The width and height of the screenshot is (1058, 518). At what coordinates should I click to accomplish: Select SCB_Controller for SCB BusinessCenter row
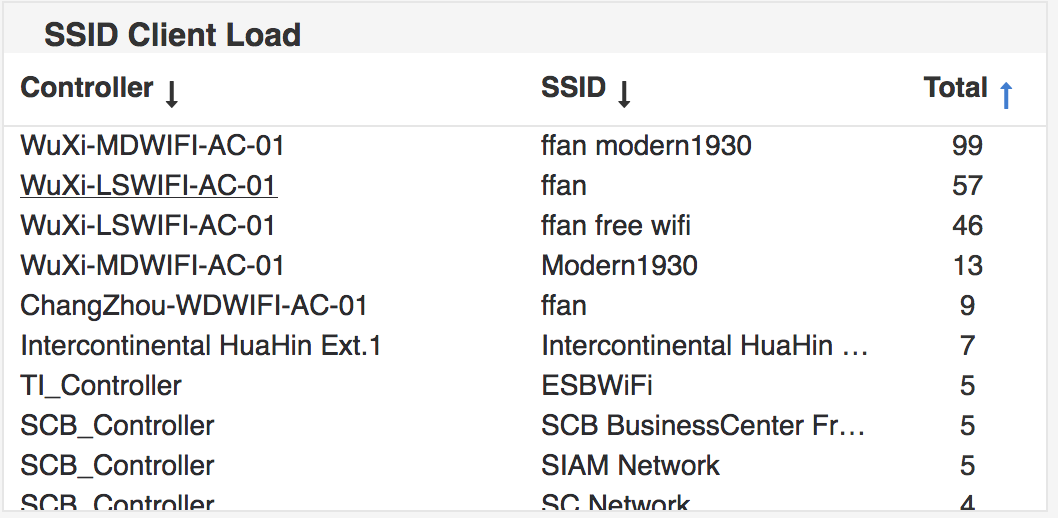pos(117,426)
